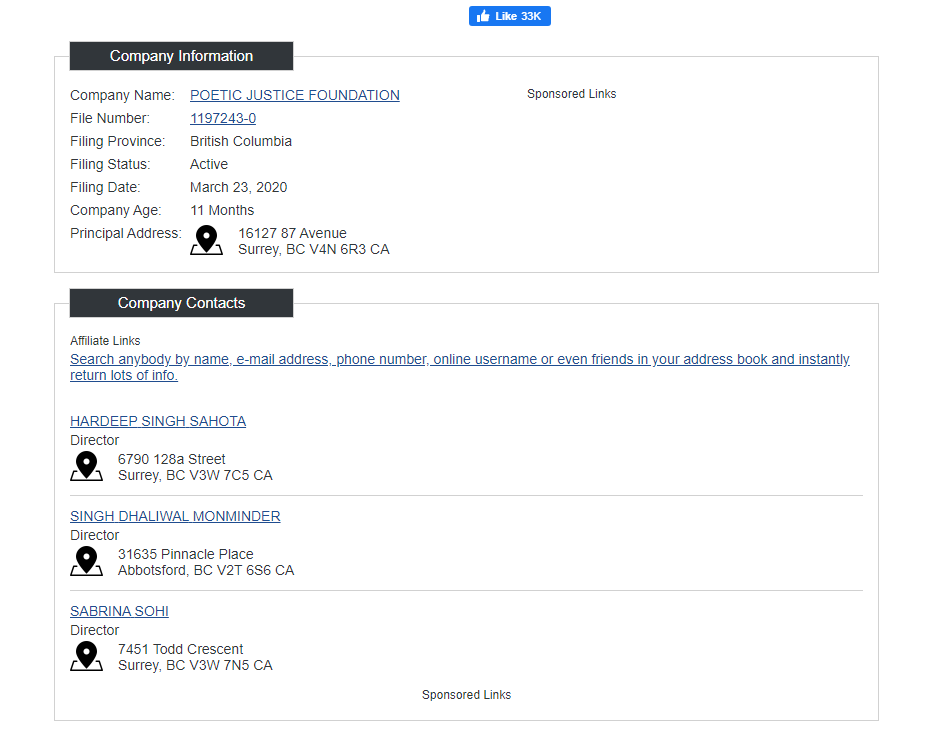The width and height of the screenshot is (942, 735).
Task: Select 'Abbotsford, BC V2T 6S6 CA' text
Action: [x=206, y=570]
